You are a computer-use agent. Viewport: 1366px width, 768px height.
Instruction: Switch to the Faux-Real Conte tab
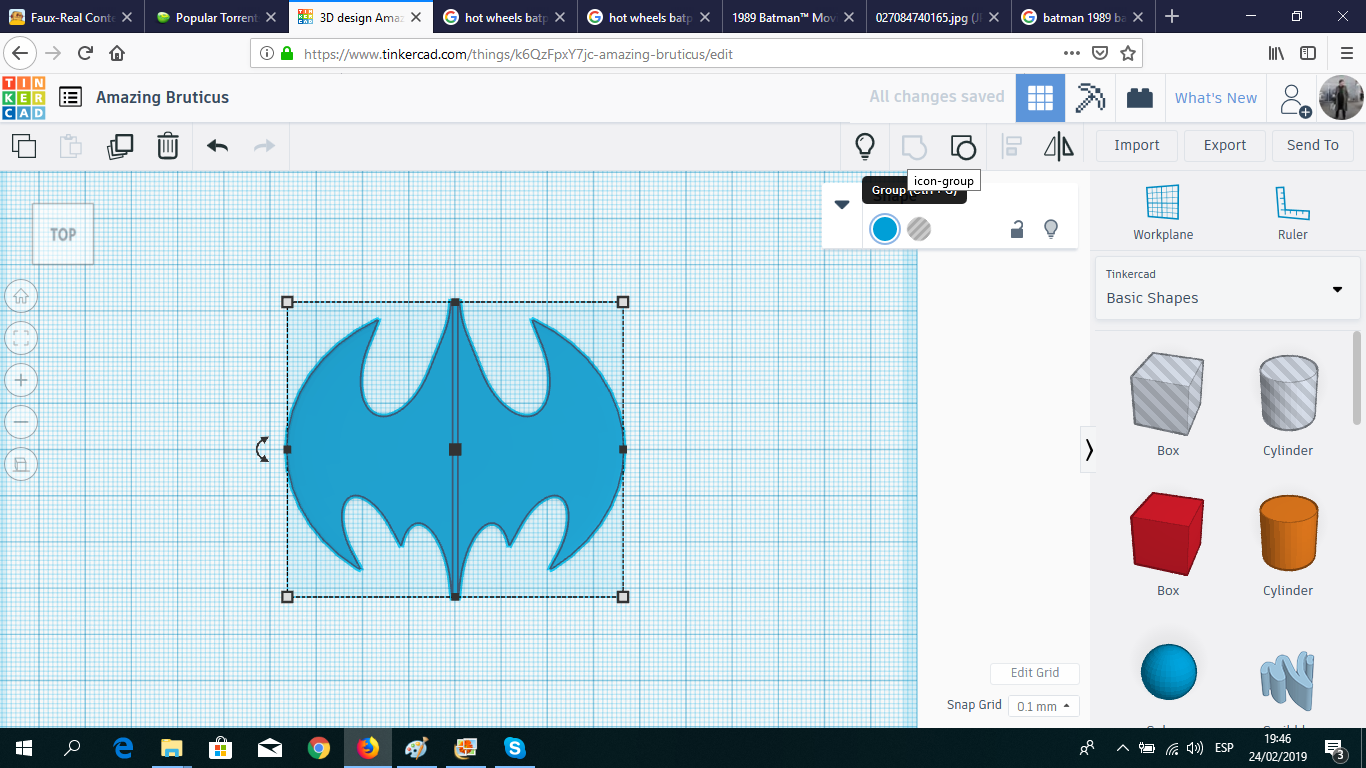71,17
